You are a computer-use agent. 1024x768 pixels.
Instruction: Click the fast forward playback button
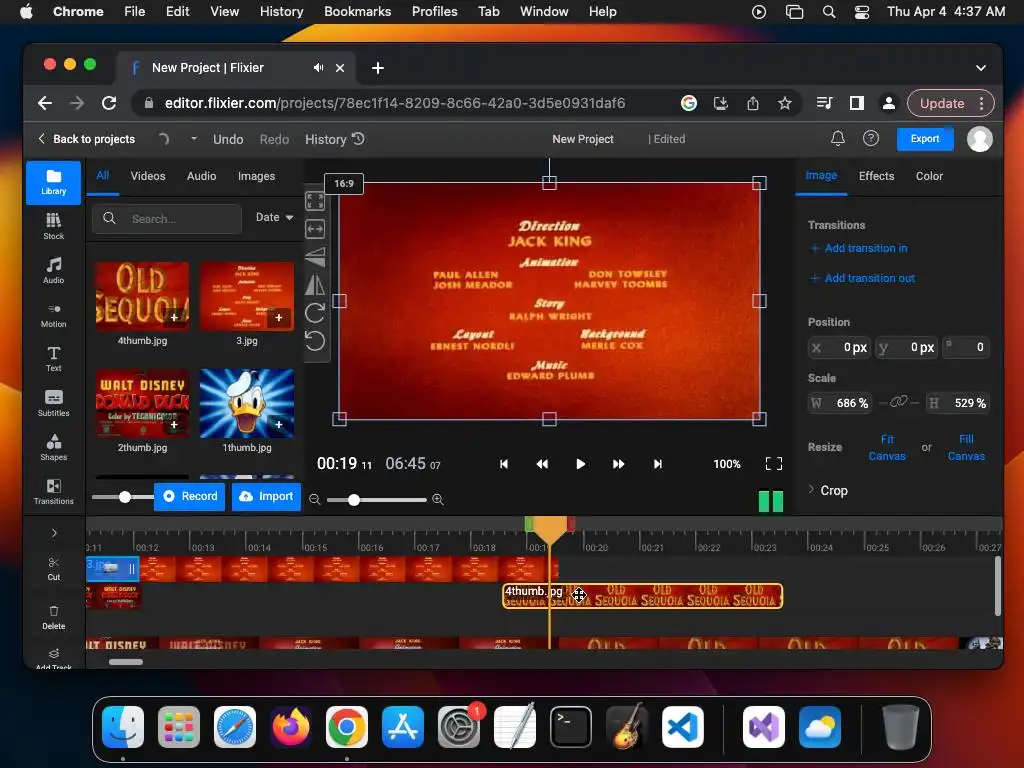tap(618, 464)
